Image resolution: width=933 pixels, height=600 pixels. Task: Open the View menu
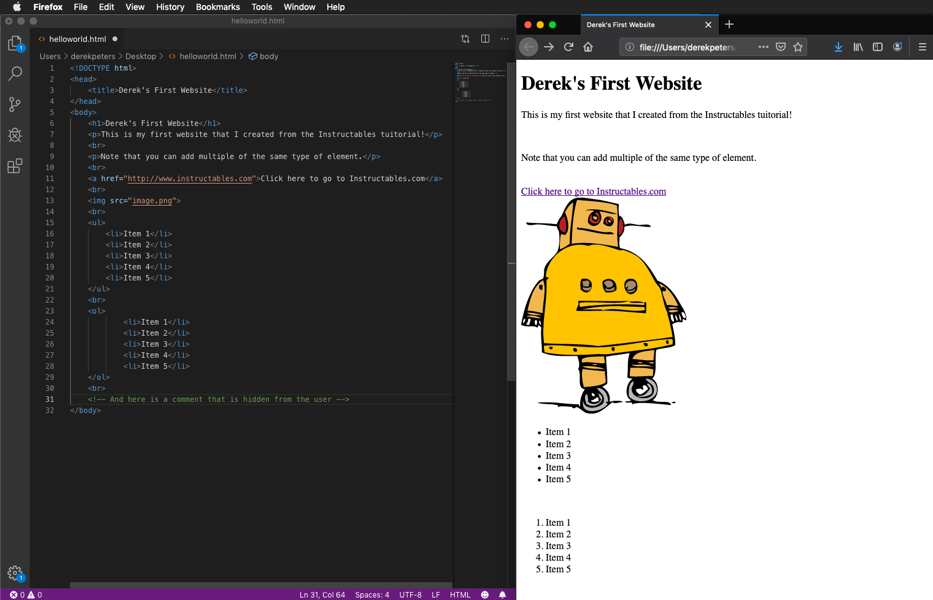pos(134,7)
